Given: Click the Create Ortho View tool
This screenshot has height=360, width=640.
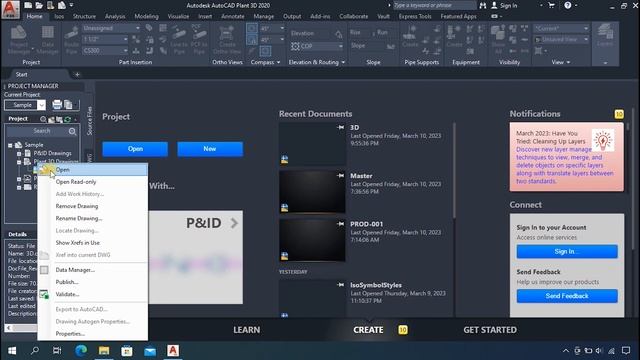Looking at the screenshot, I should (227, 40).
